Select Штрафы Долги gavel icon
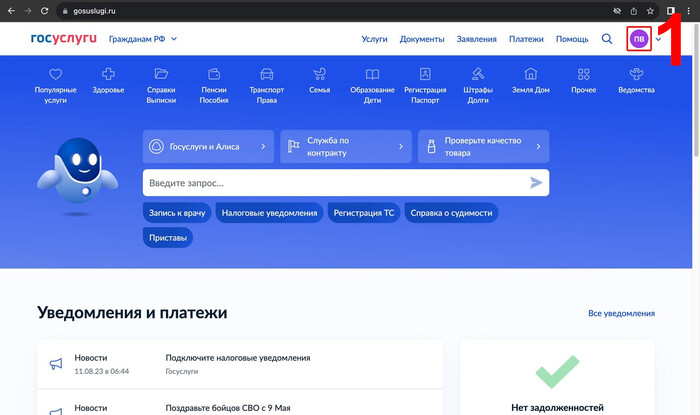Viewport: 700px width, 415px height. (478, 75)
